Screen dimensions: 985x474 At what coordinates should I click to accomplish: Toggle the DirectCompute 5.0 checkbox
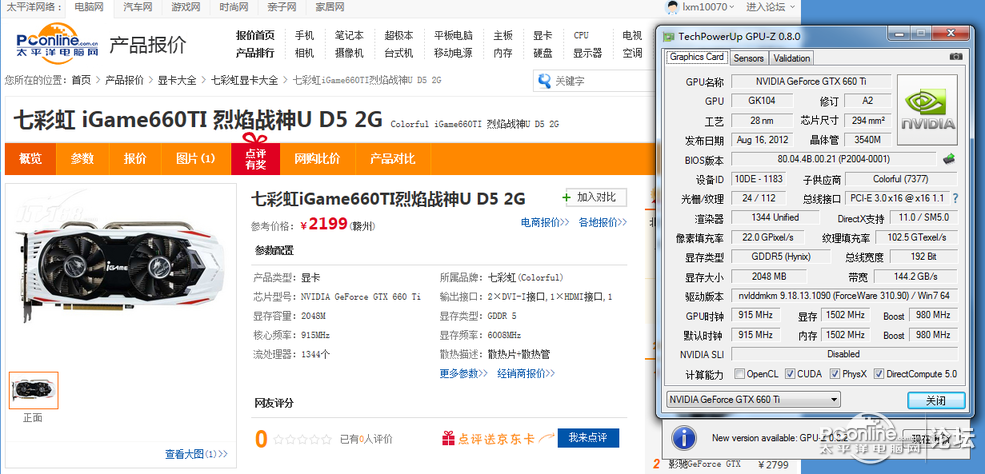click(x=879, y=374)
